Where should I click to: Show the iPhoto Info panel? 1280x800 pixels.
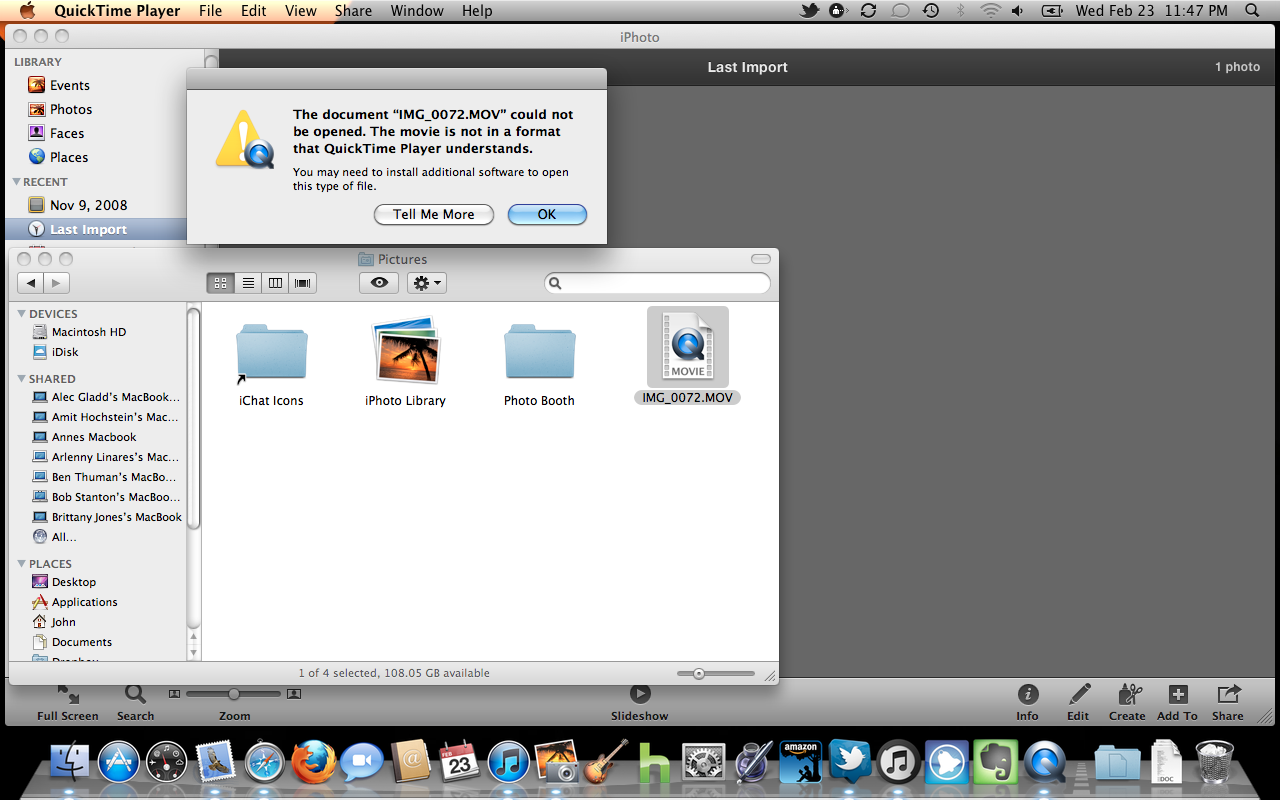pos(1027,702)
